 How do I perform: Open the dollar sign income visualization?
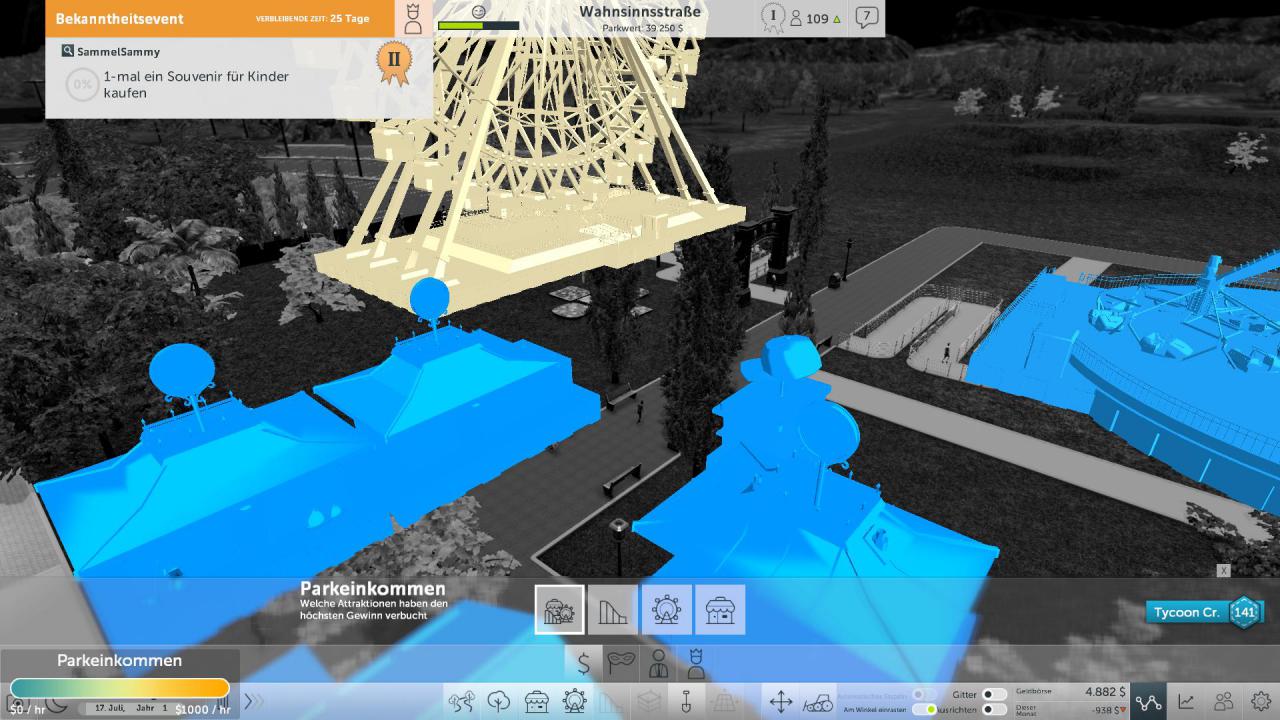(x=583, y=662)
